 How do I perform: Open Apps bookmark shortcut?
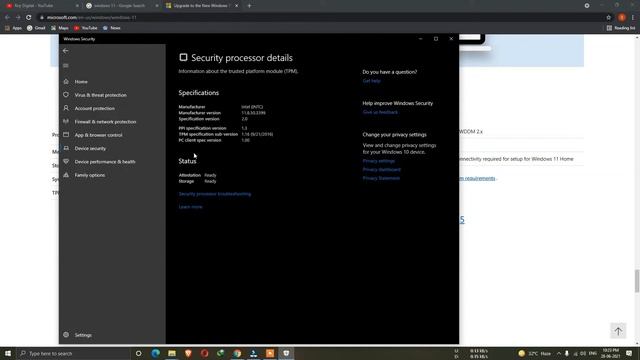(13, 28)
